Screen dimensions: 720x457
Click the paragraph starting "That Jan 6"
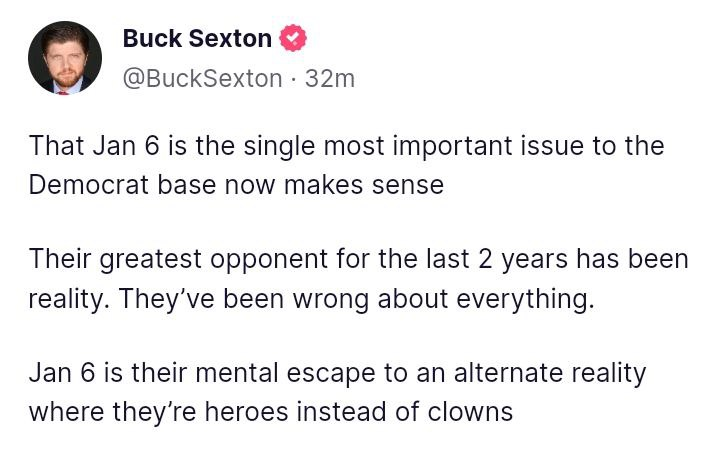[346, 165]
